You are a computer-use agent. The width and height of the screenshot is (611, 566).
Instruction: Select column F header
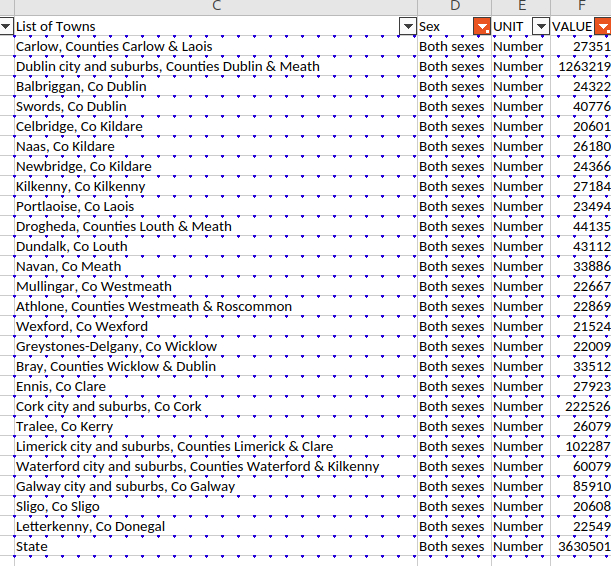click(x=580, y=7)
